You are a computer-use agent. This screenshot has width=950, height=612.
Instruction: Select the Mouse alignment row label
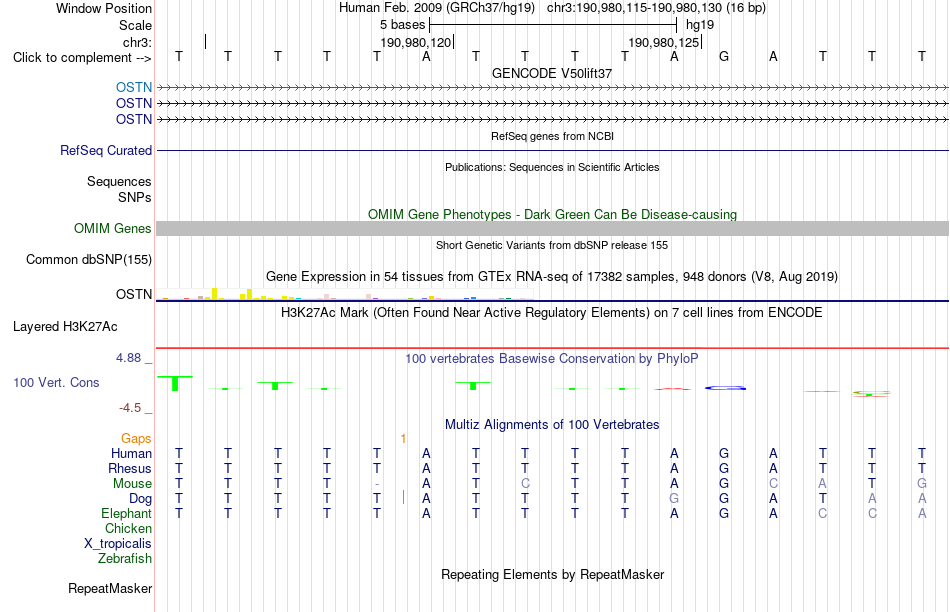pyautogui.click(x=132, y=484)
